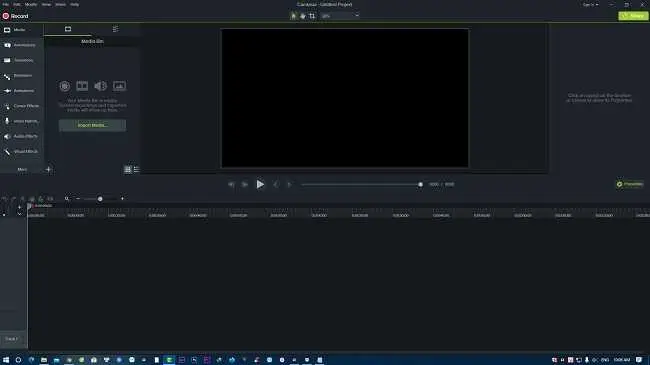Viewport: 650px width, 365px height.
Task: Show media bin as details list
Action: click(136, 169)
